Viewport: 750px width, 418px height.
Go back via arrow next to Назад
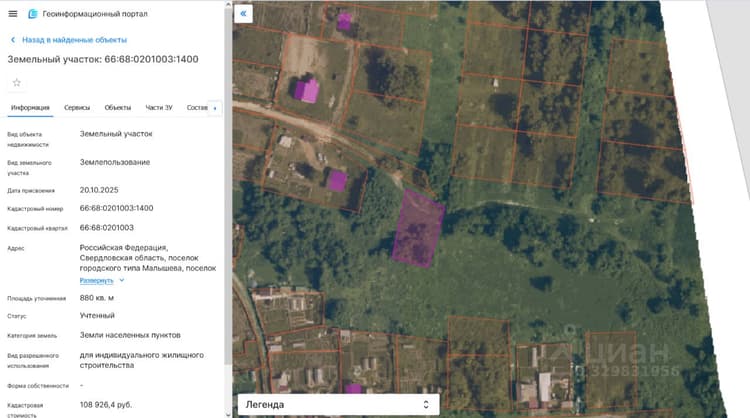[13, 40]
